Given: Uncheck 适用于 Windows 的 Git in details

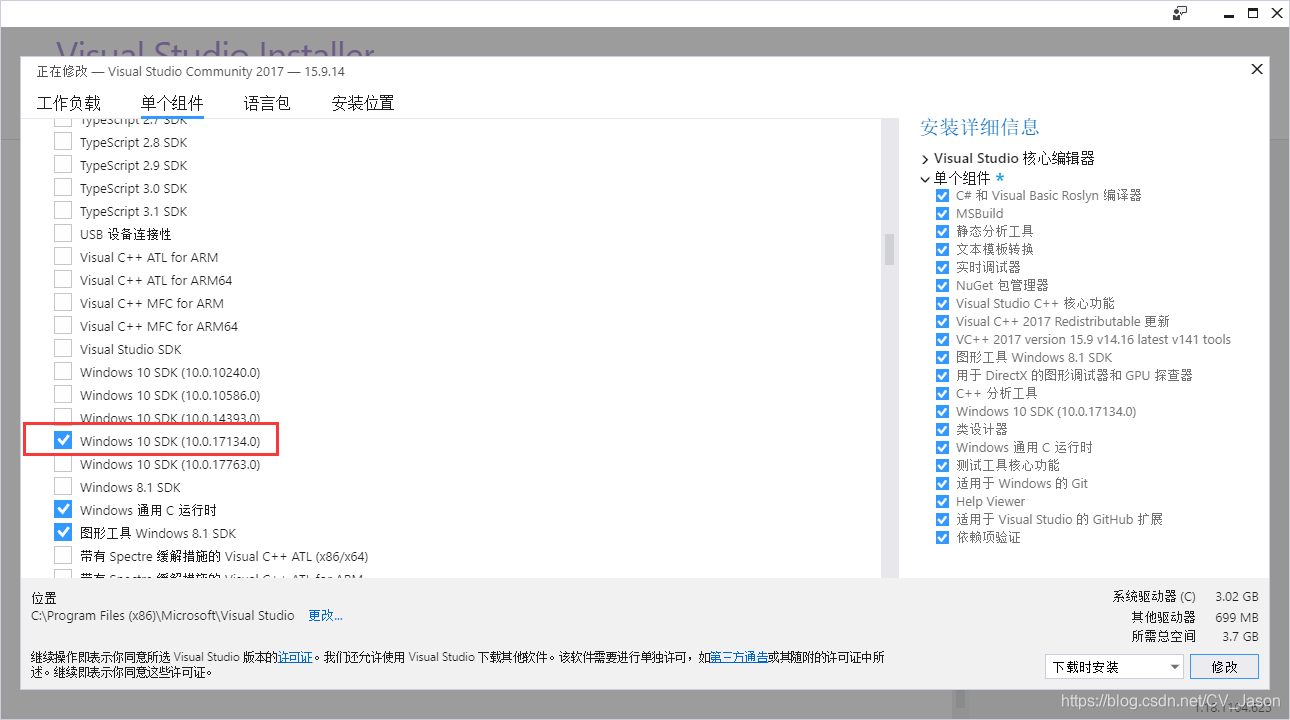Looking at the screenshot, I should pyautogui.click(x=942, y=484).
